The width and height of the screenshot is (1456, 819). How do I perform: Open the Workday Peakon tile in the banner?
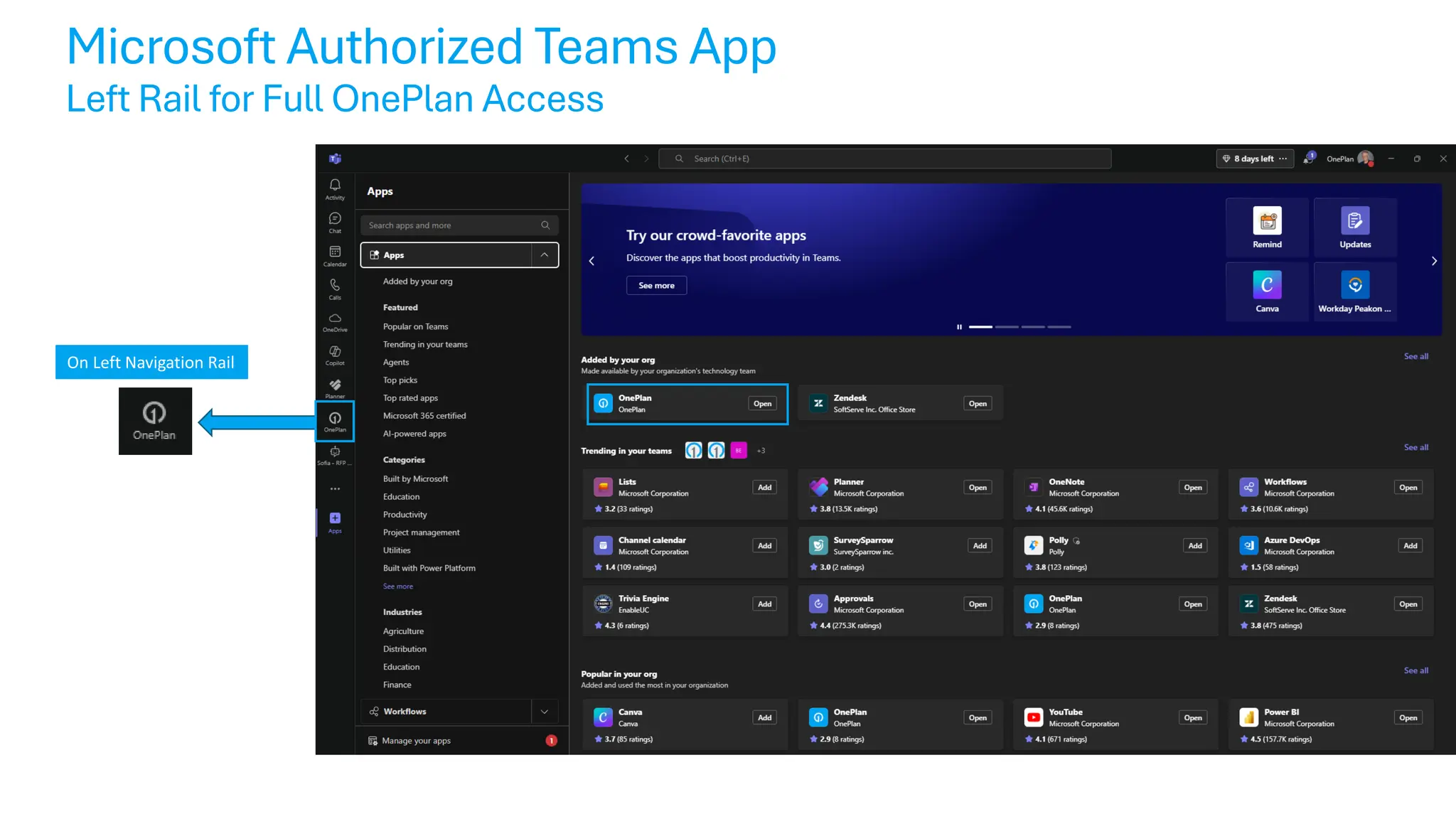point(1355,291)
